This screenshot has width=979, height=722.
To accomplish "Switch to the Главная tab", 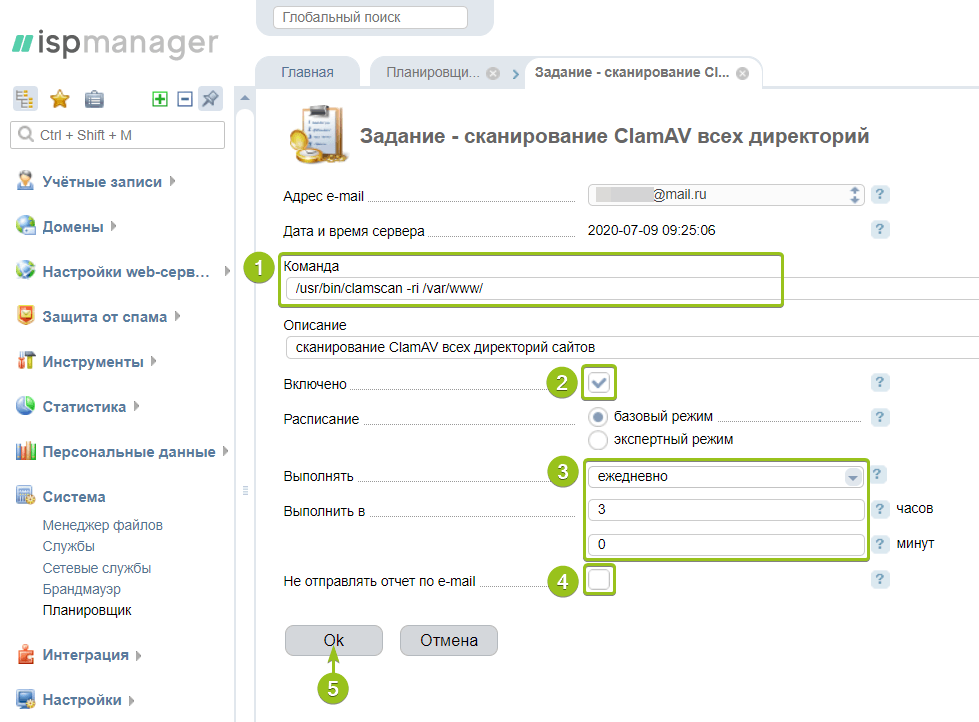I will click(307, 73).
